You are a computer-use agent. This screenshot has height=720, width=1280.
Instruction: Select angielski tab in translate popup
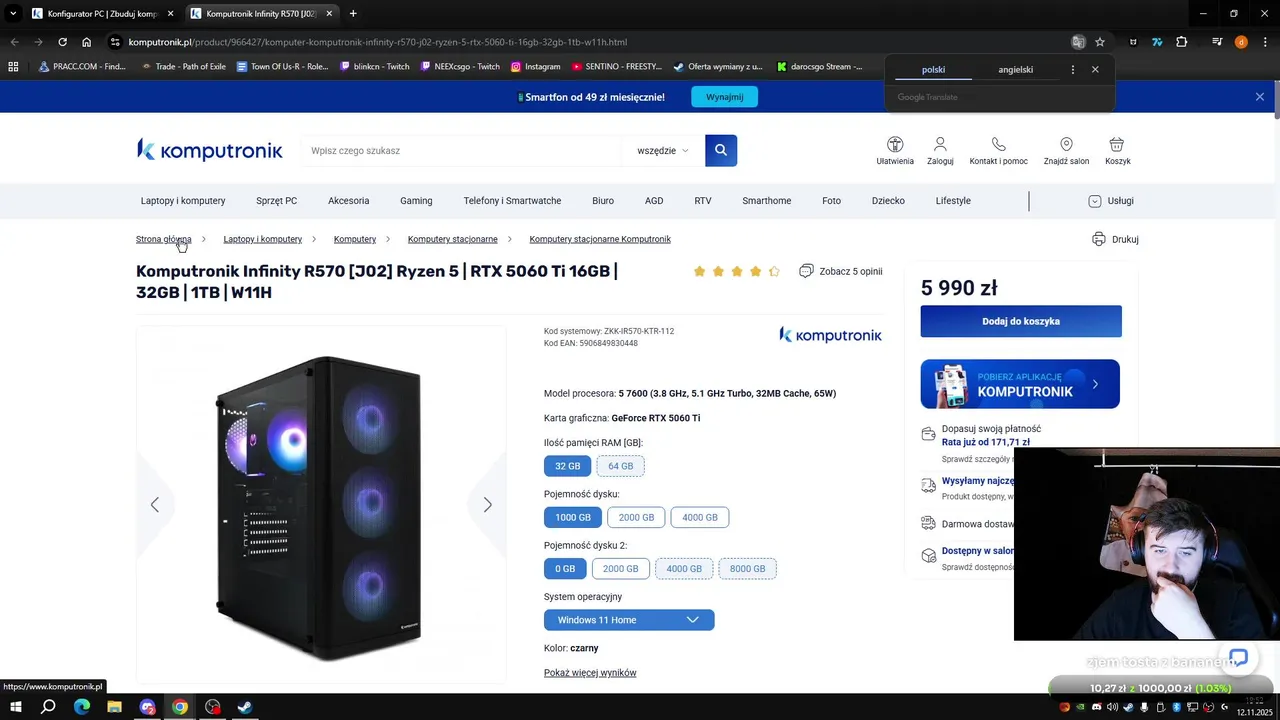point(1015,70)
